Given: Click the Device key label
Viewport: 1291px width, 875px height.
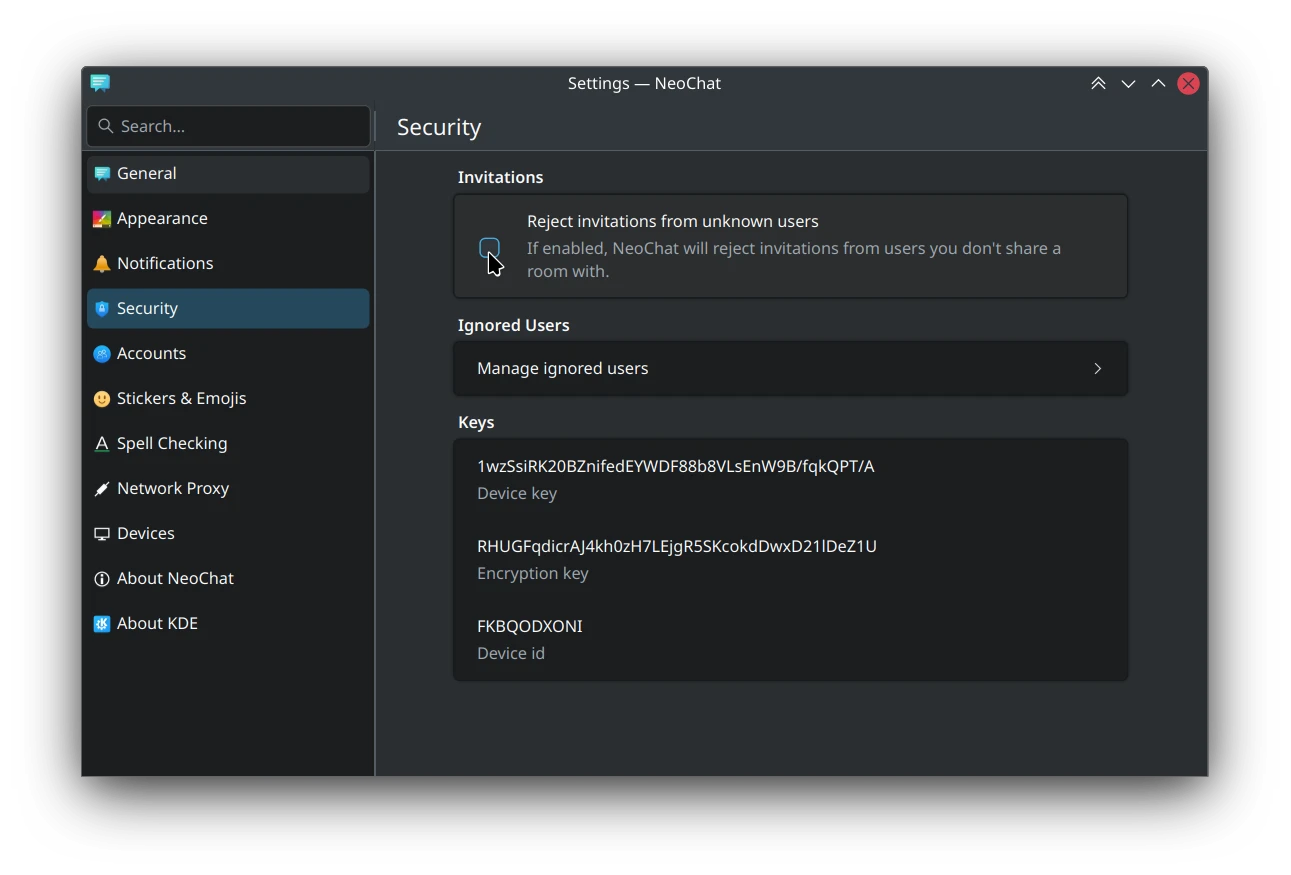Looking at the screenshot, I should pos(517,493).
